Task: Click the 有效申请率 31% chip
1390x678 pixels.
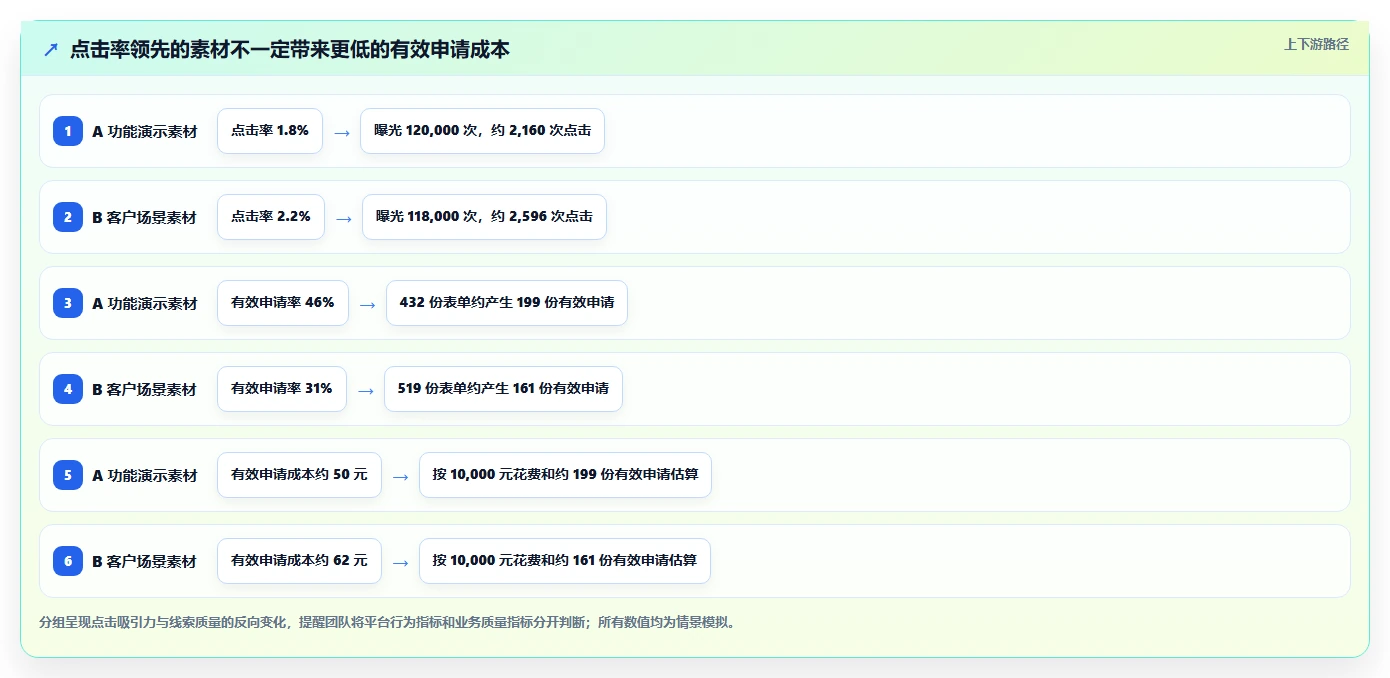Action: tap(282, 389)
